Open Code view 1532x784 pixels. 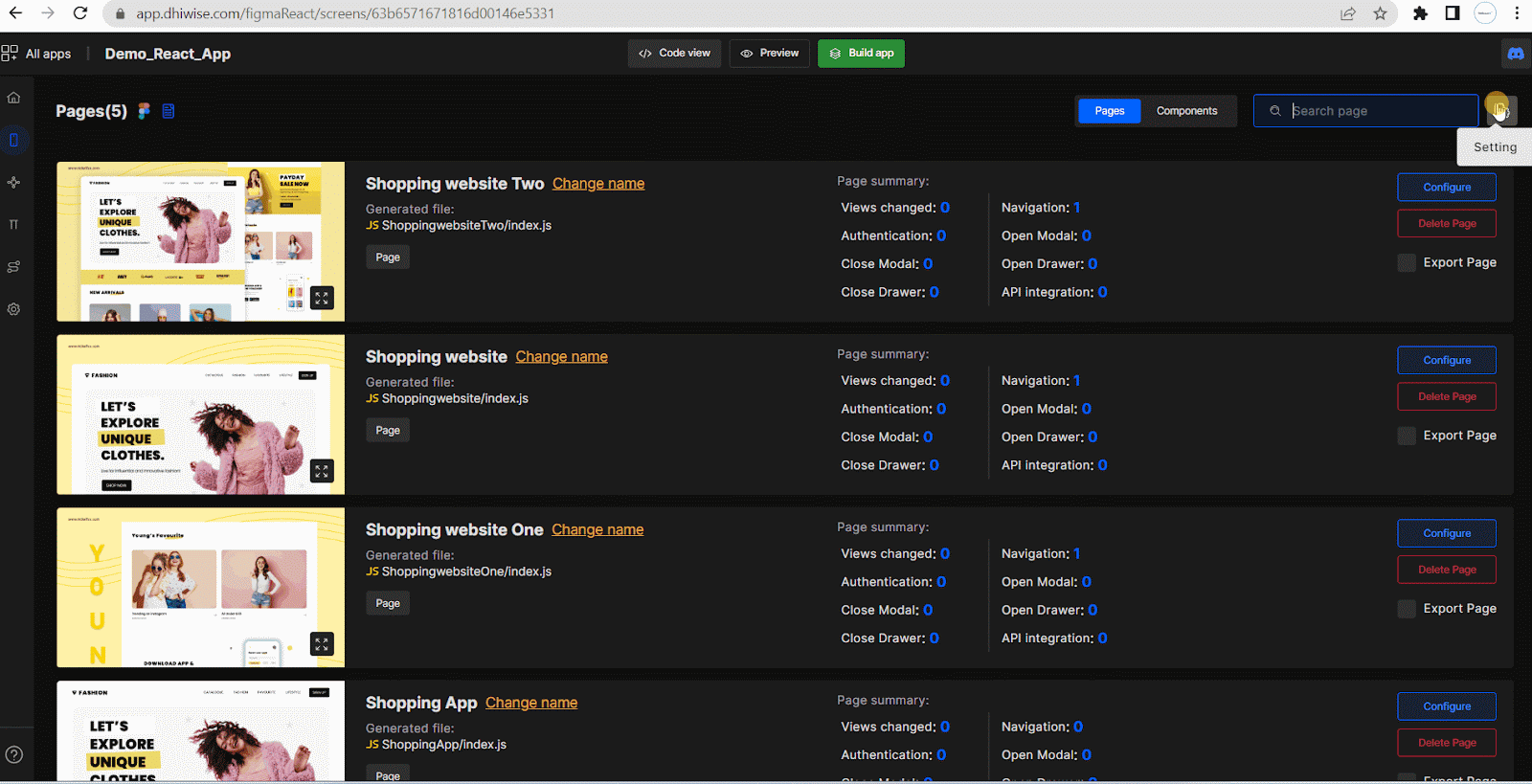point(675,54)
